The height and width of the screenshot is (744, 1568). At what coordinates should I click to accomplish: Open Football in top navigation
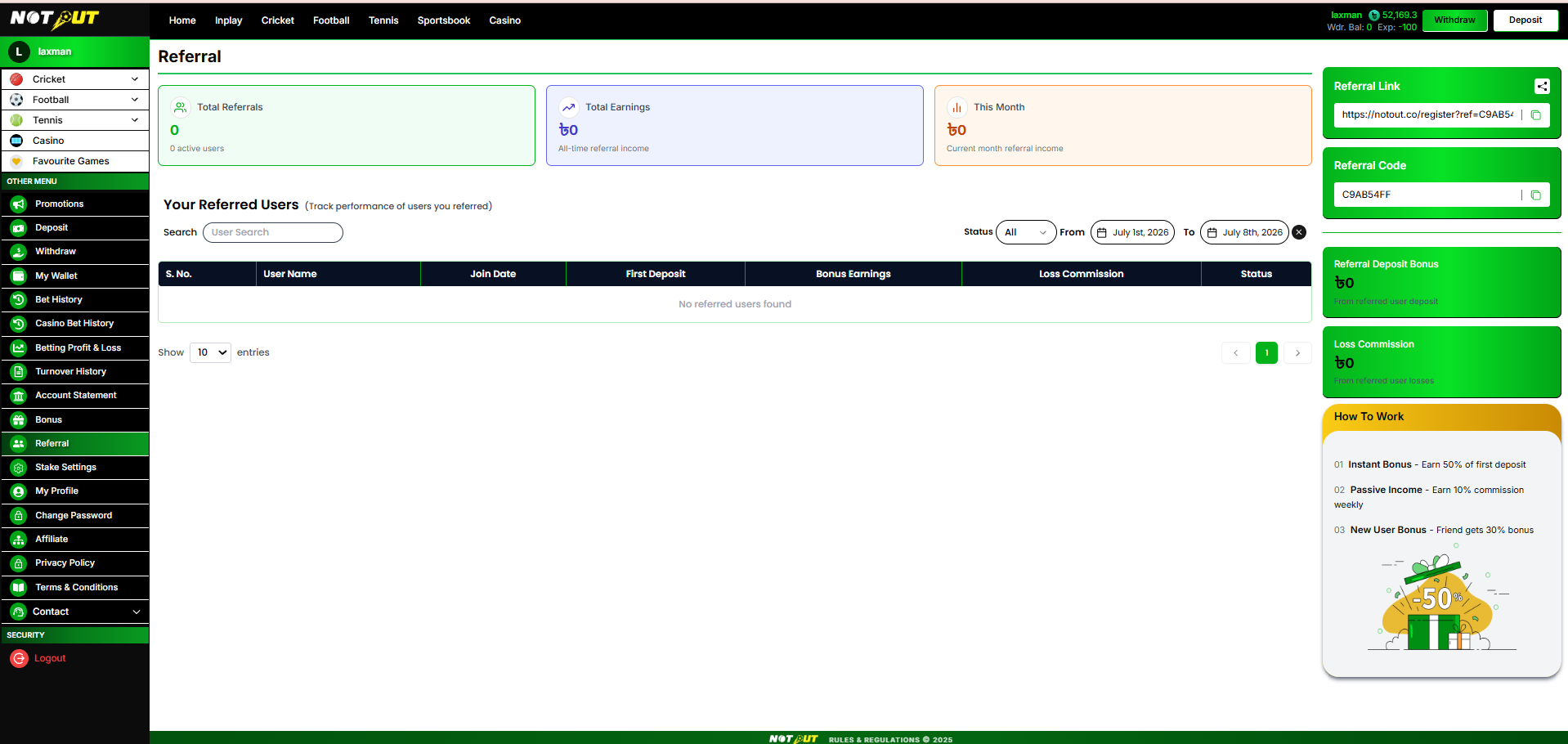click(x=331, y=20)
